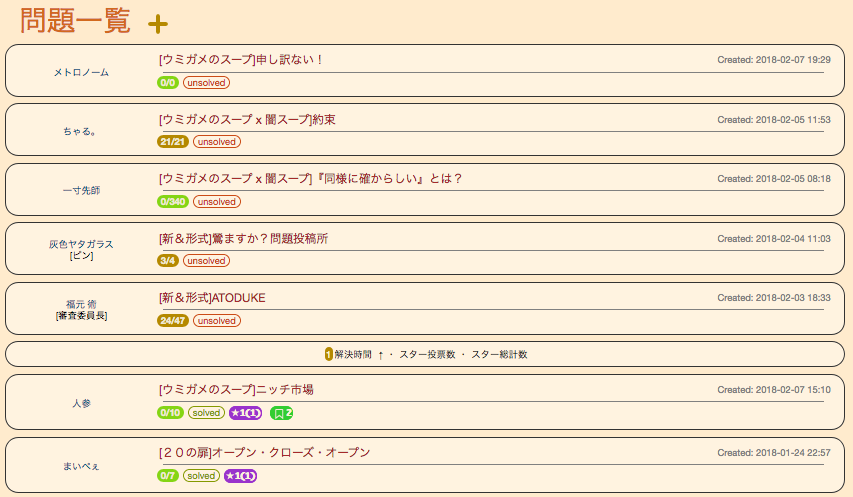Click the plus icon beside 問題一覧
The width and height of the screenshot is (853, 497).
click(158, 24)
